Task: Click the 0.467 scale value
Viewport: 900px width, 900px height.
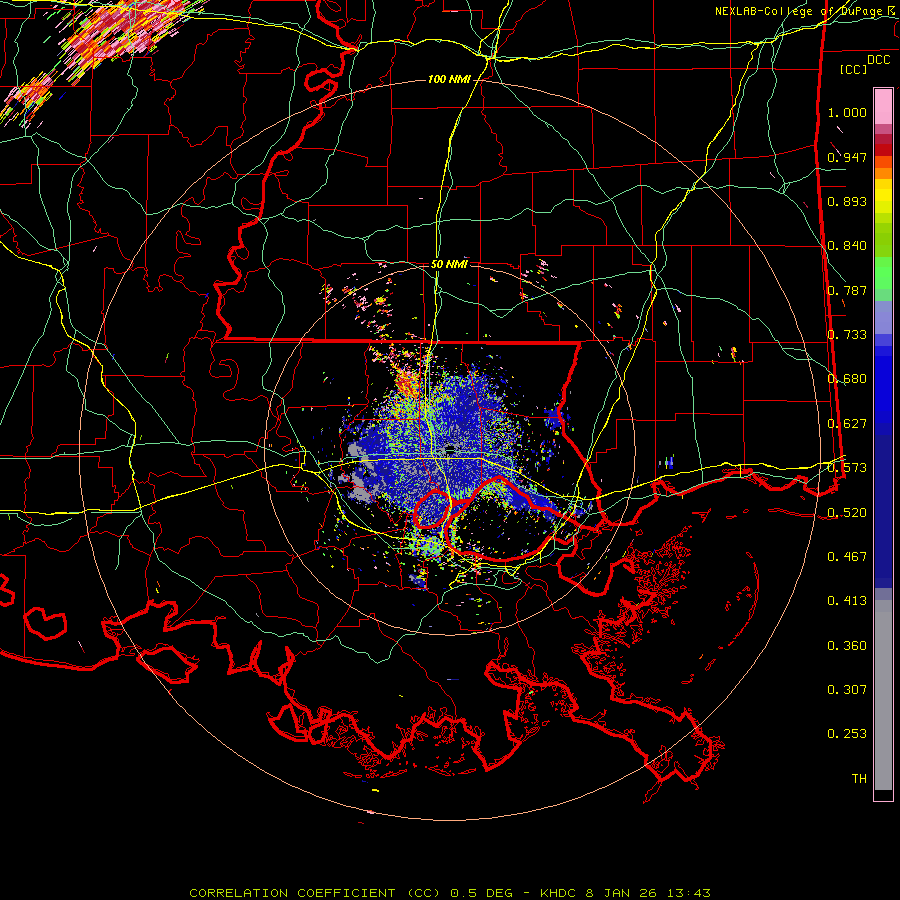Action: [x=847, y=557]
